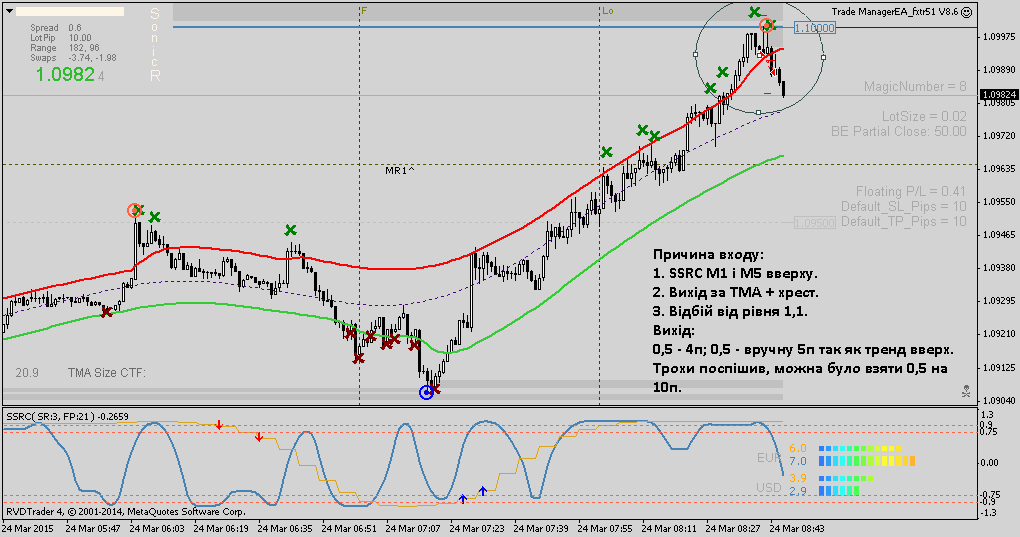Click the left-side handle of the ellipse object

[696, 55]
